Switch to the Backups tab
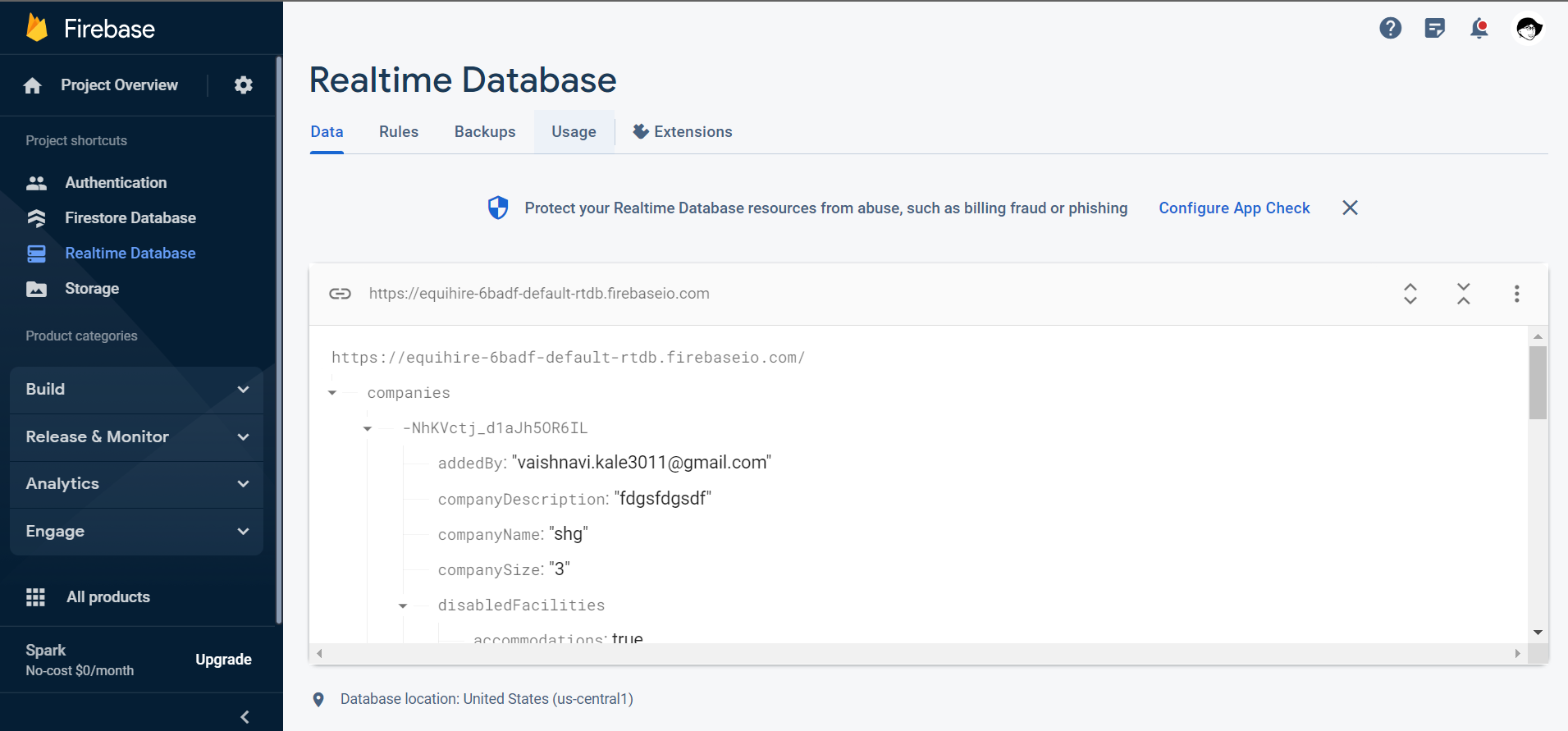This screenshot has width=1568, height=731. (x=485, y=132)
